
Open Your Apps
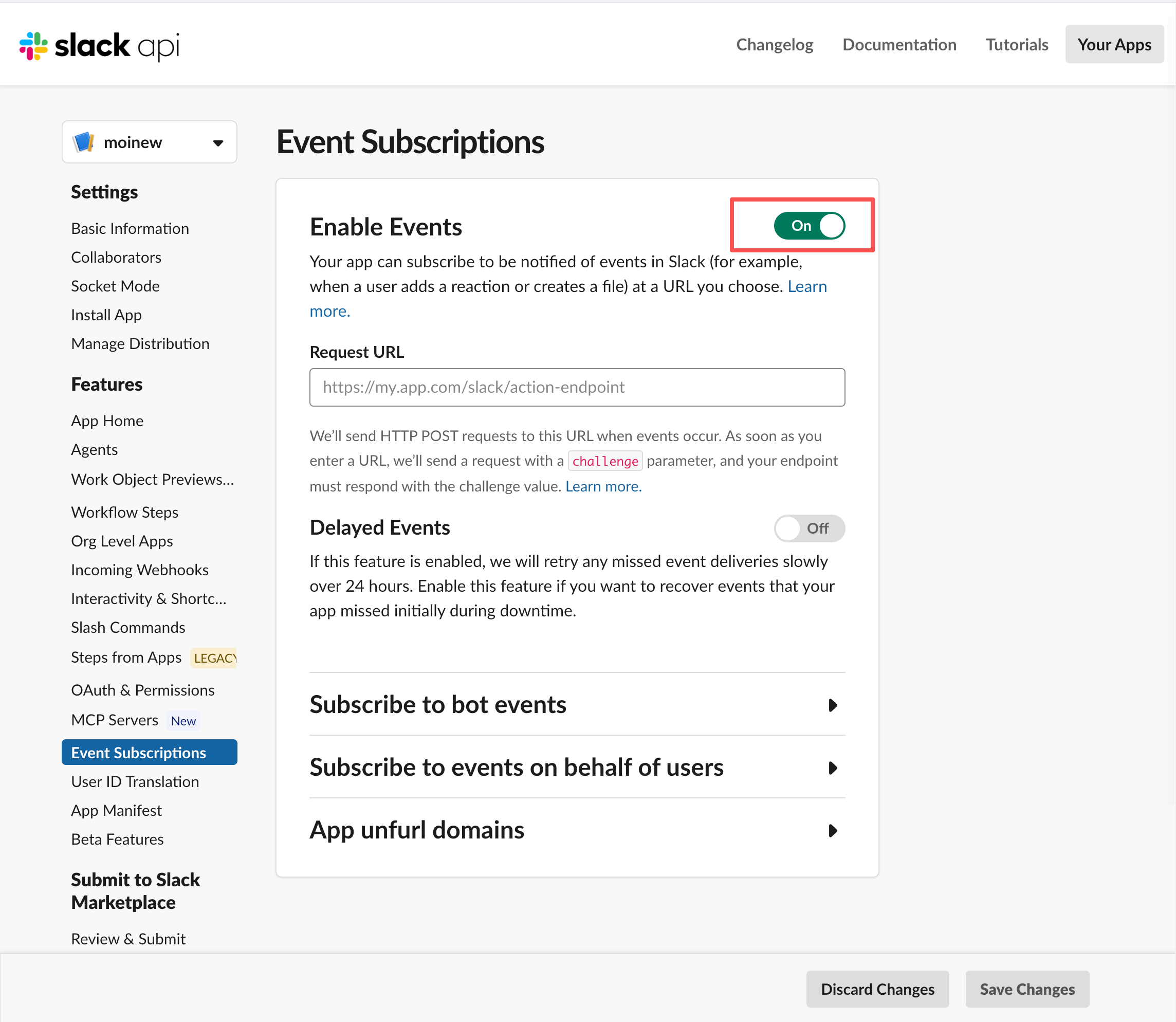point(1114,44)
